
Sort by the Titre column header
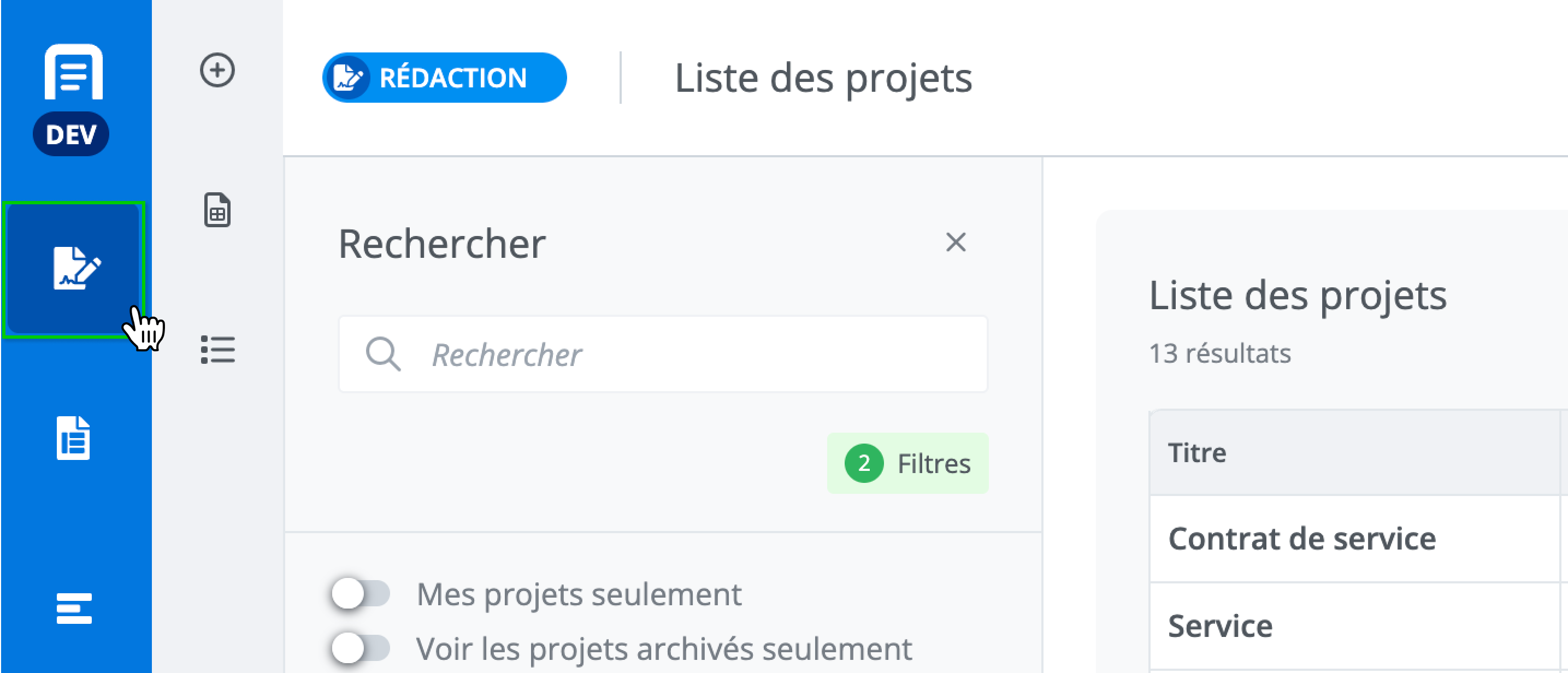(x=1196, y=453)
